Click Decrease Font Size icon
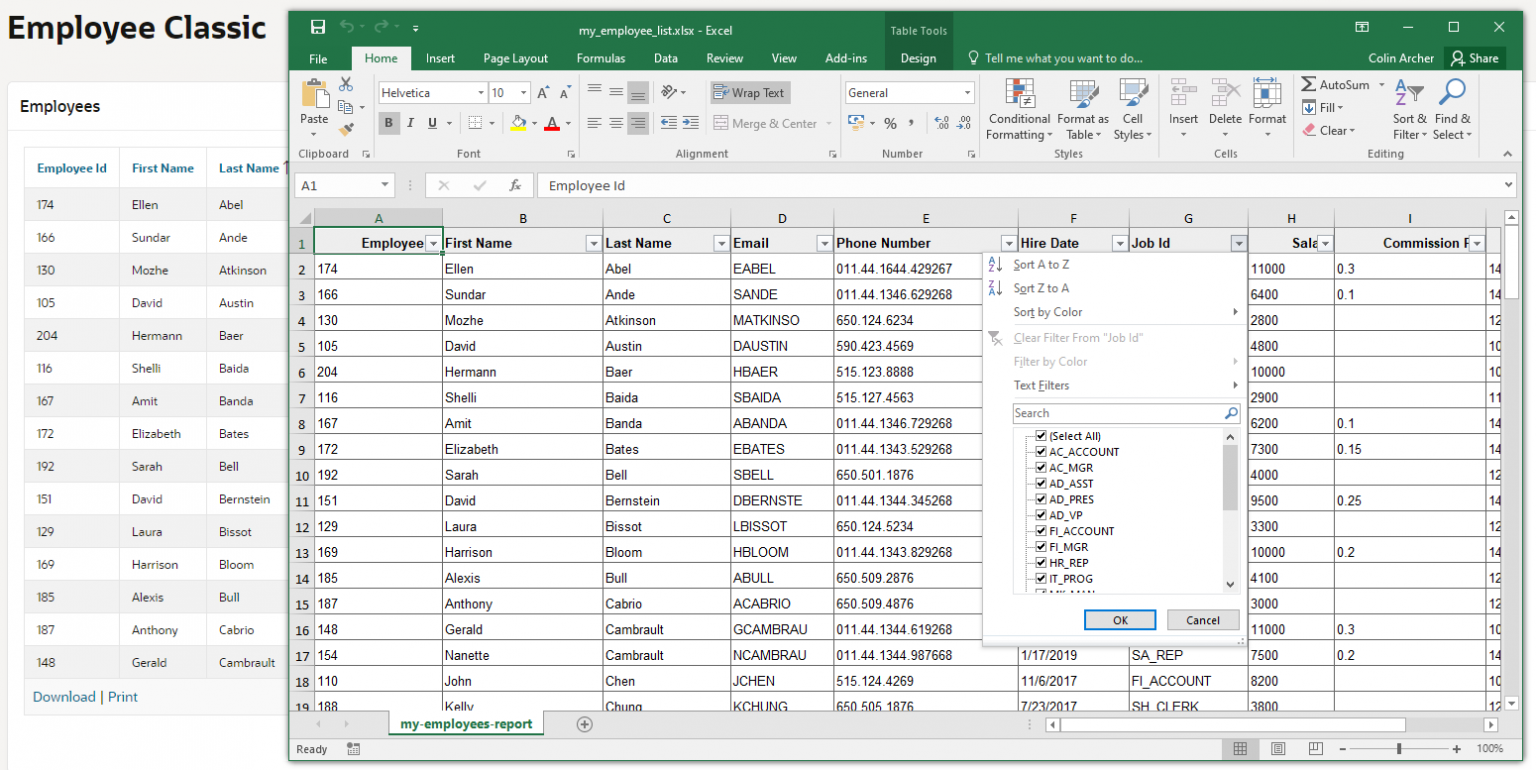This screenshot has height=770, width=1536. [x=565, y=93]
